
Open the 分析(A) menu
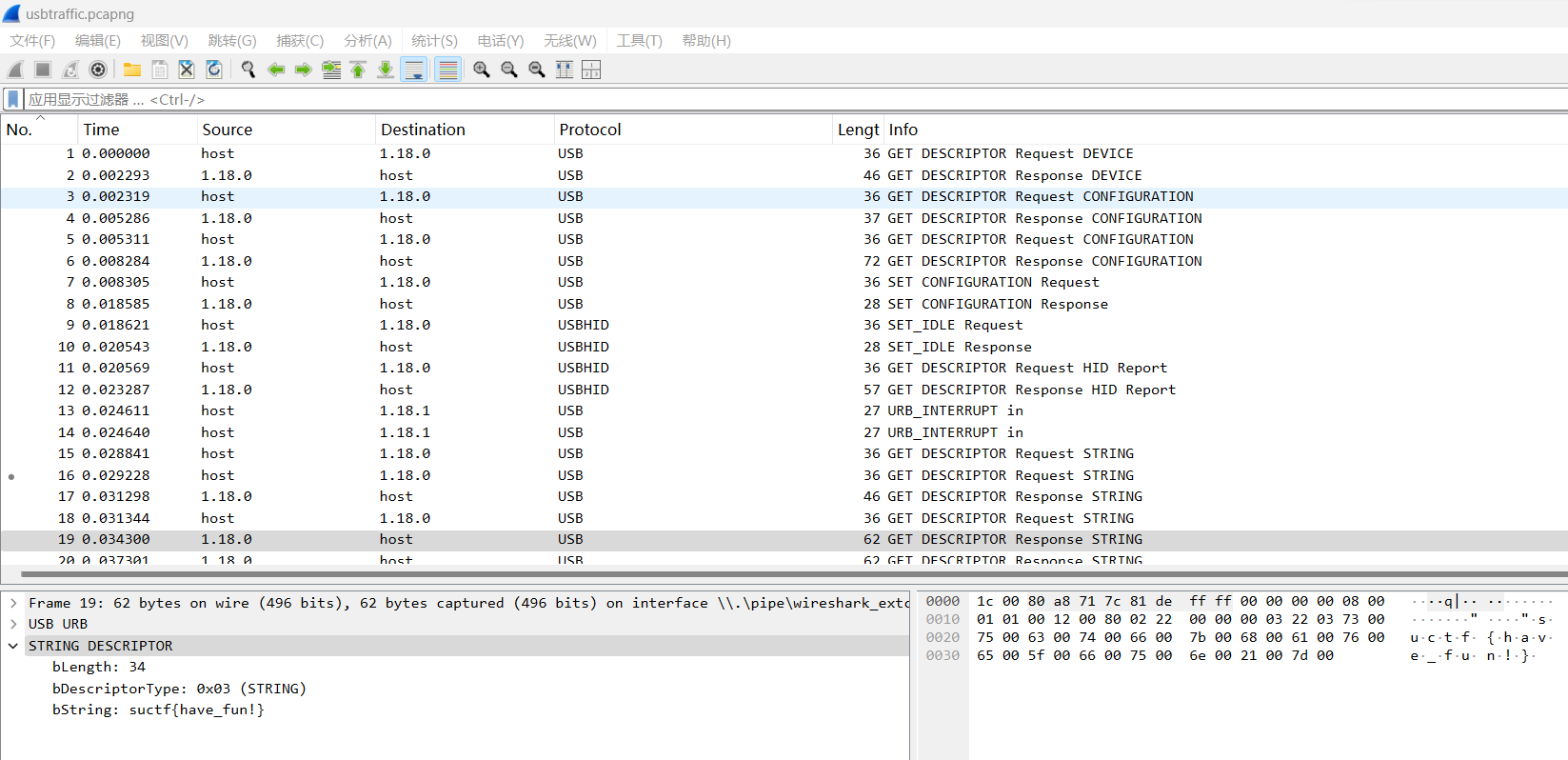pos(367,41)
